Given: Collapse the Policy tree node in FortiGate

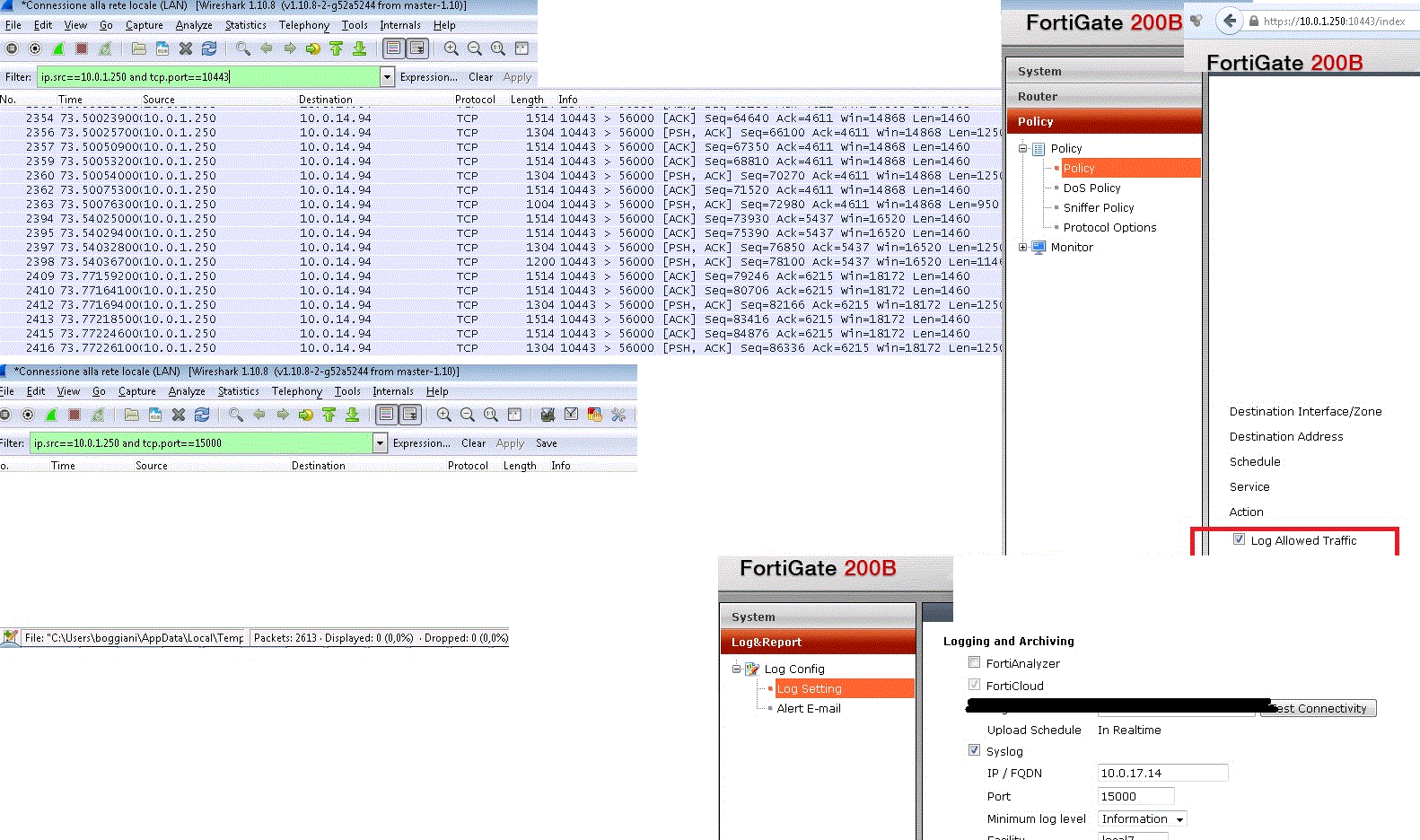Looking at the screenshot, I should pos(1022,148).
